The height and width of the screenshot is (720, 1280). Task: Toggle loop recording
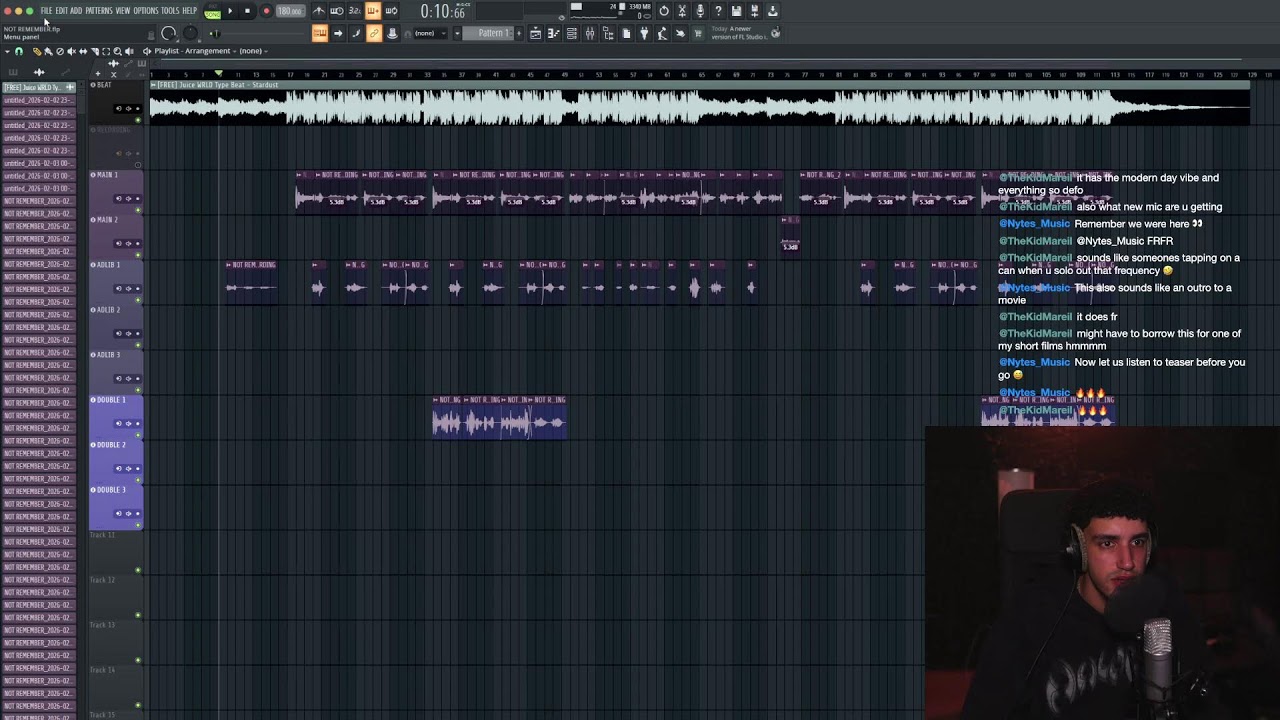[x=391, y=11]
